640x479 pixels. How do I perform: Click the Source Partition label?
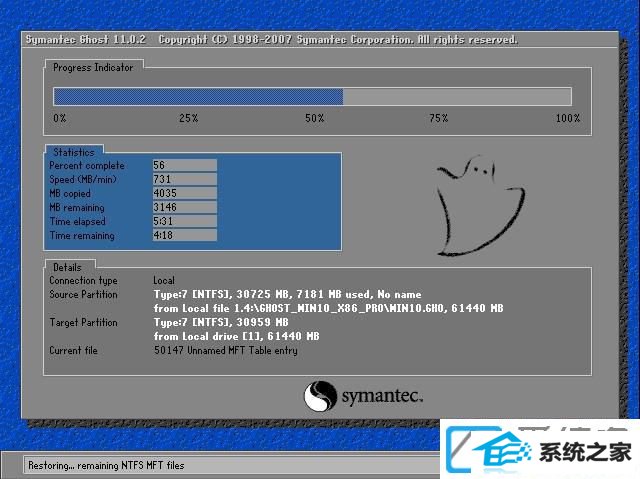coord(83,295)
